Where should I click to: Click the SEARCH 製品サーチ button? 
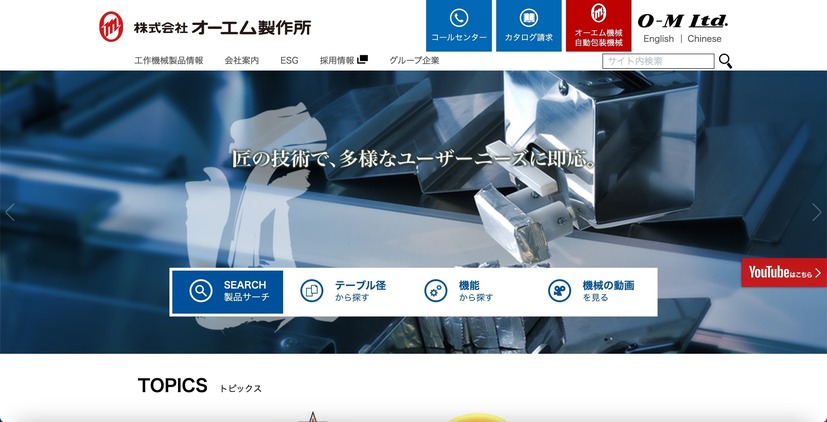[x=228, y=291]
